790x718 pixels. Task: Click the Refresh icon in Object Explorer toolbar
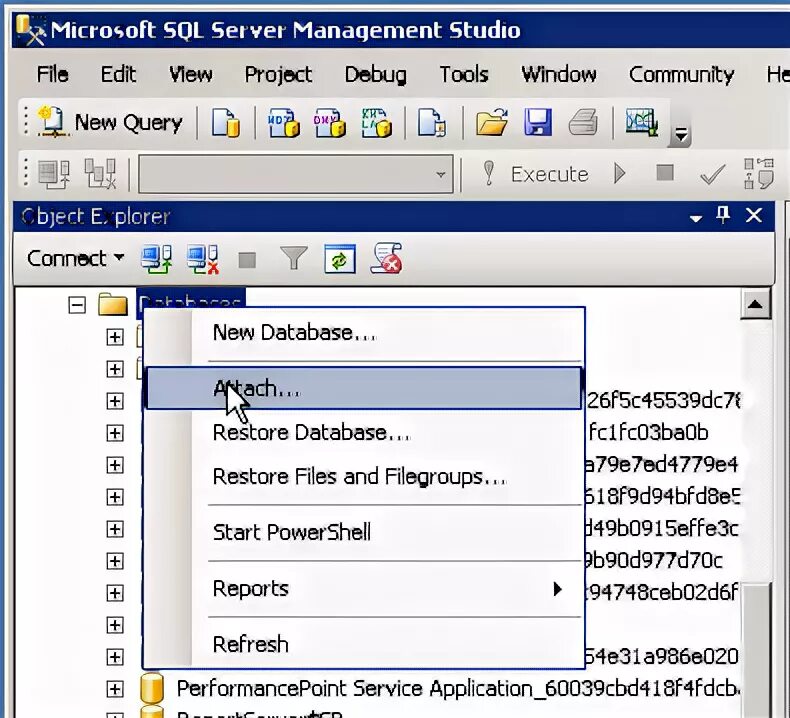pos(340,259)
